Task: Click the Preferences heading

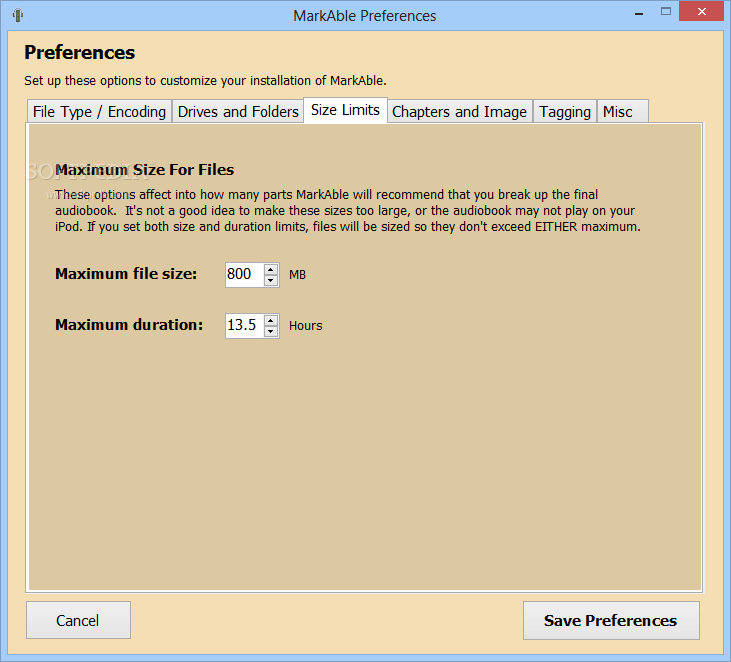Action: [80, 52]
